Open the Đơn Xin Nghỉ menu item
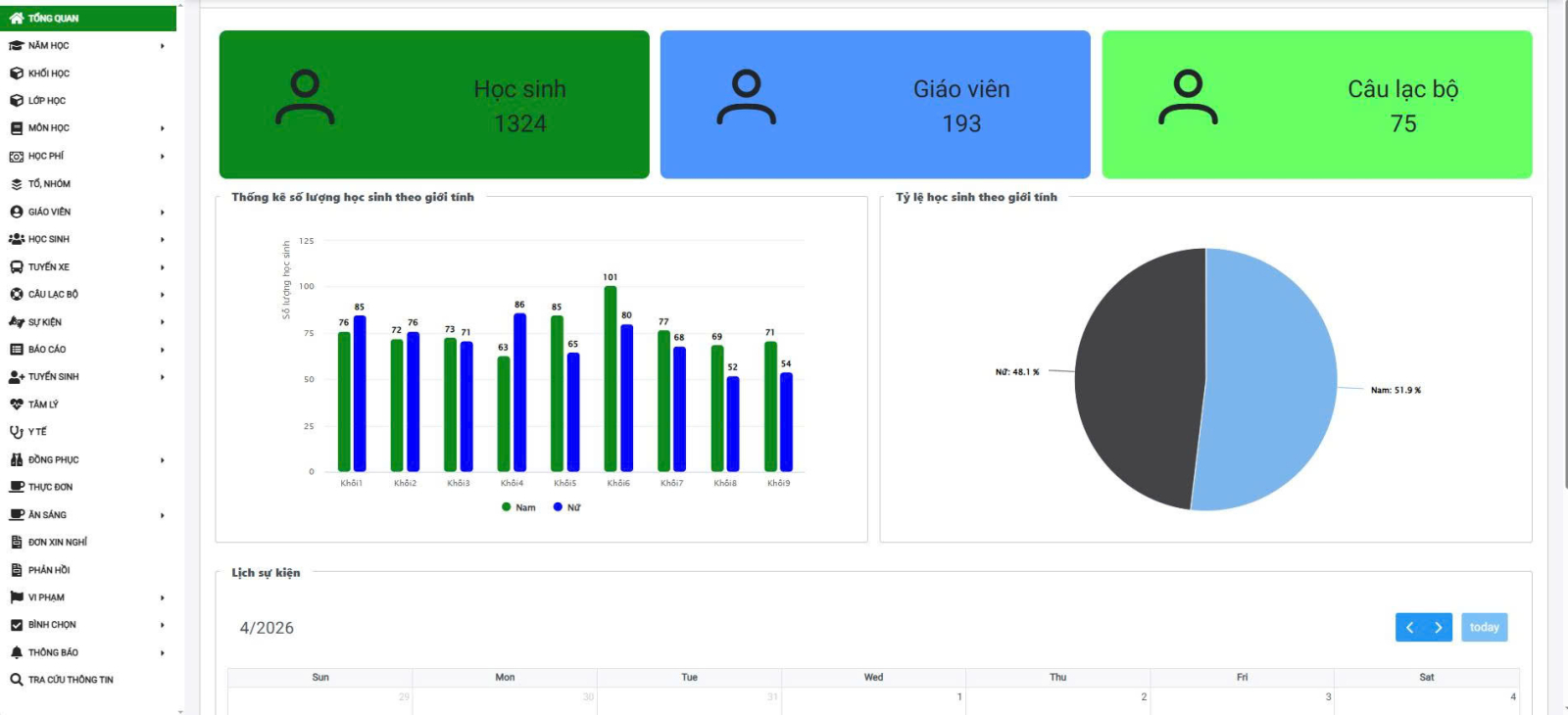The height and width of the screenshot is (715, 1568). pos(57,543)
